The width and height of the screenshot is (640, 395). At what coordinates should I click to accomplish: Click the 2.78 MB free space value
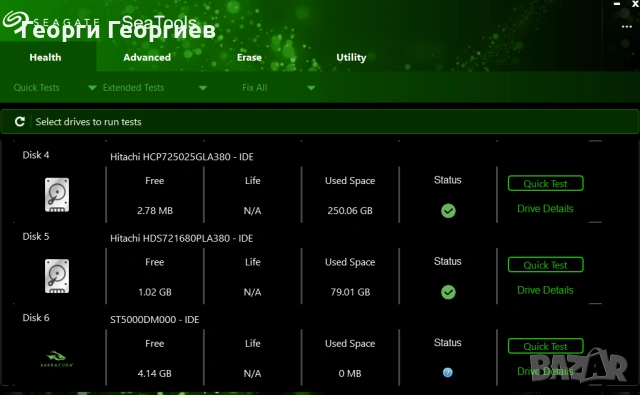(155, 211)
